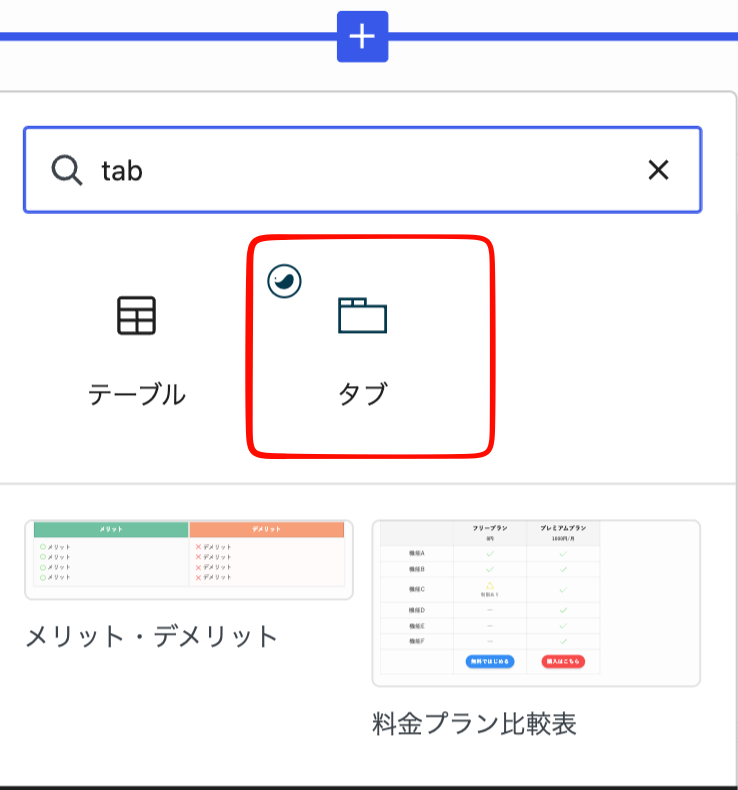Viewport: 738px width, 790px height.
Task: Click the 料金プラン比較表 pattern title
Action: 474,724
